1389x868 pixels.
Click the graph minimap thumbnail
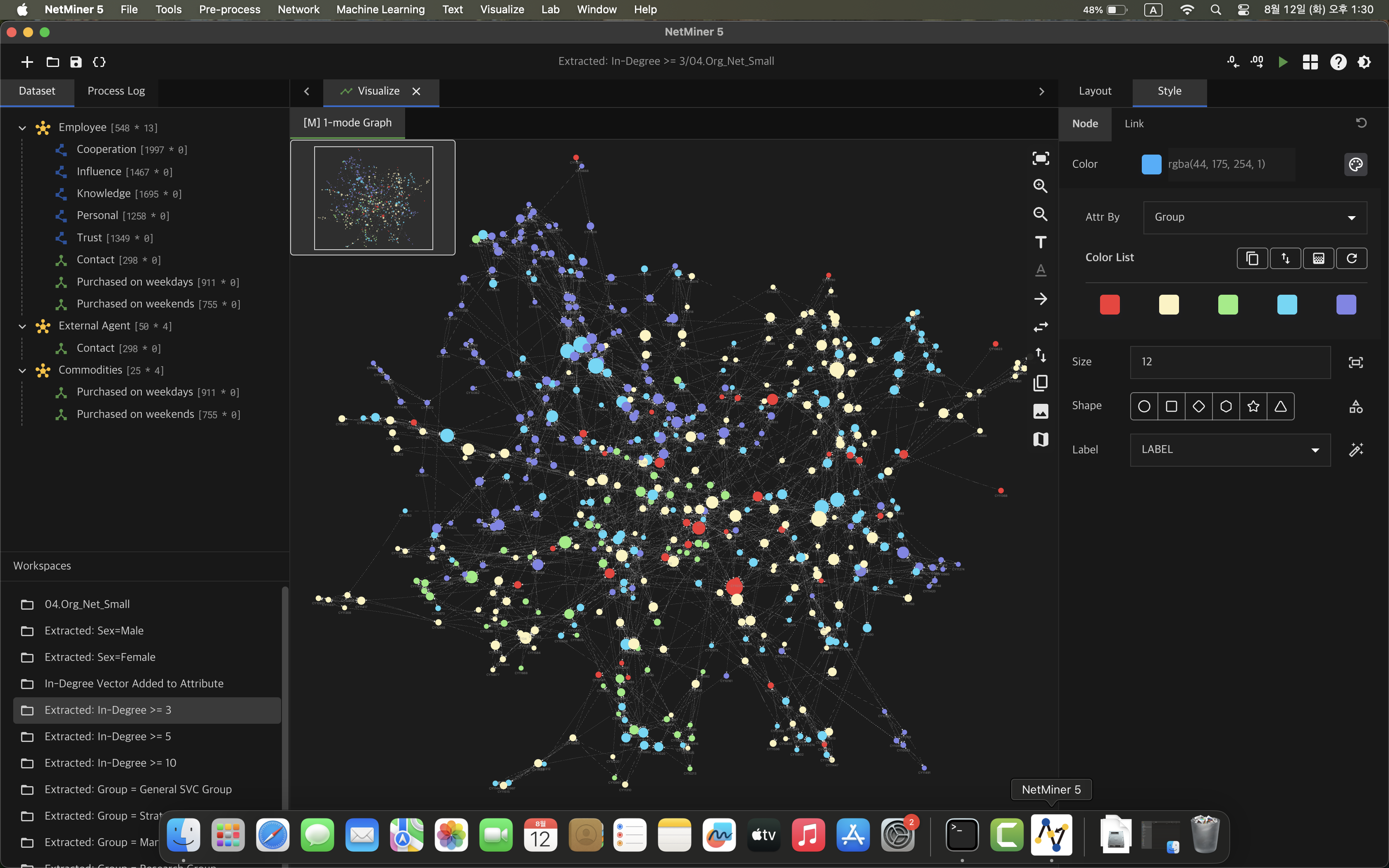coord(373,198)
